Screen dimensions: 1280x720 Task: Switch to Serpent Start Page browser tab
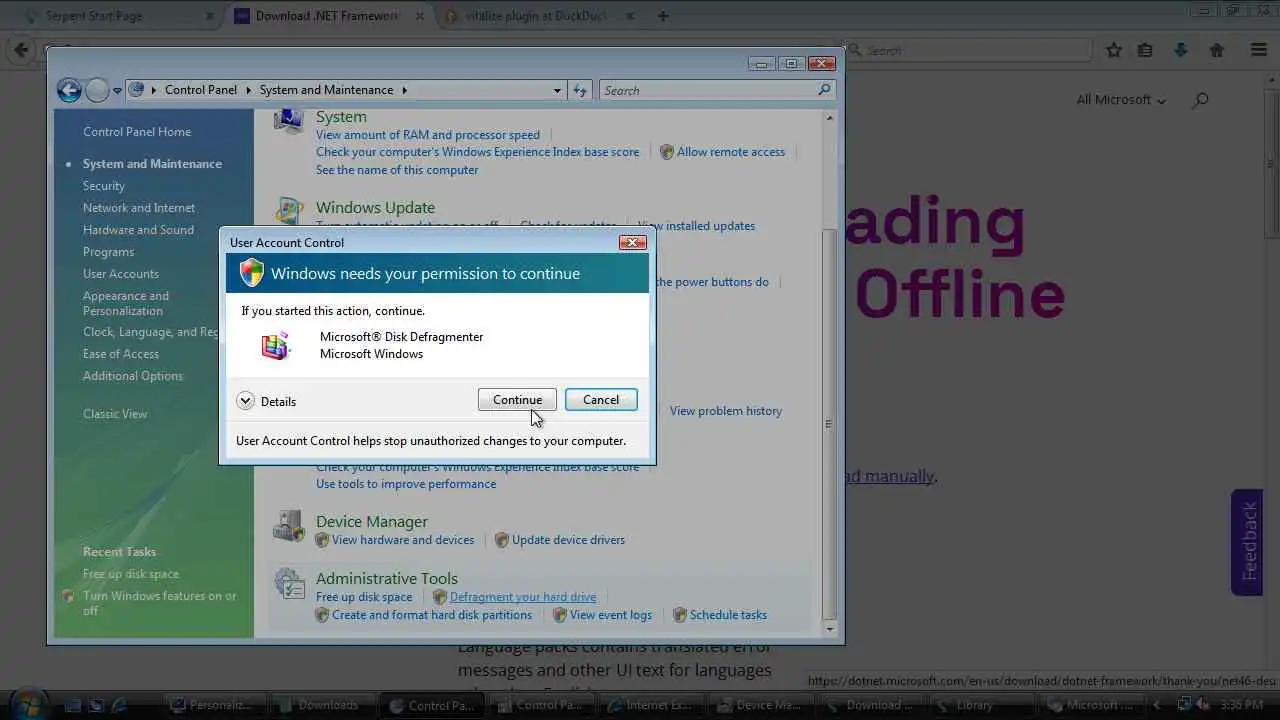coord(119,16)
